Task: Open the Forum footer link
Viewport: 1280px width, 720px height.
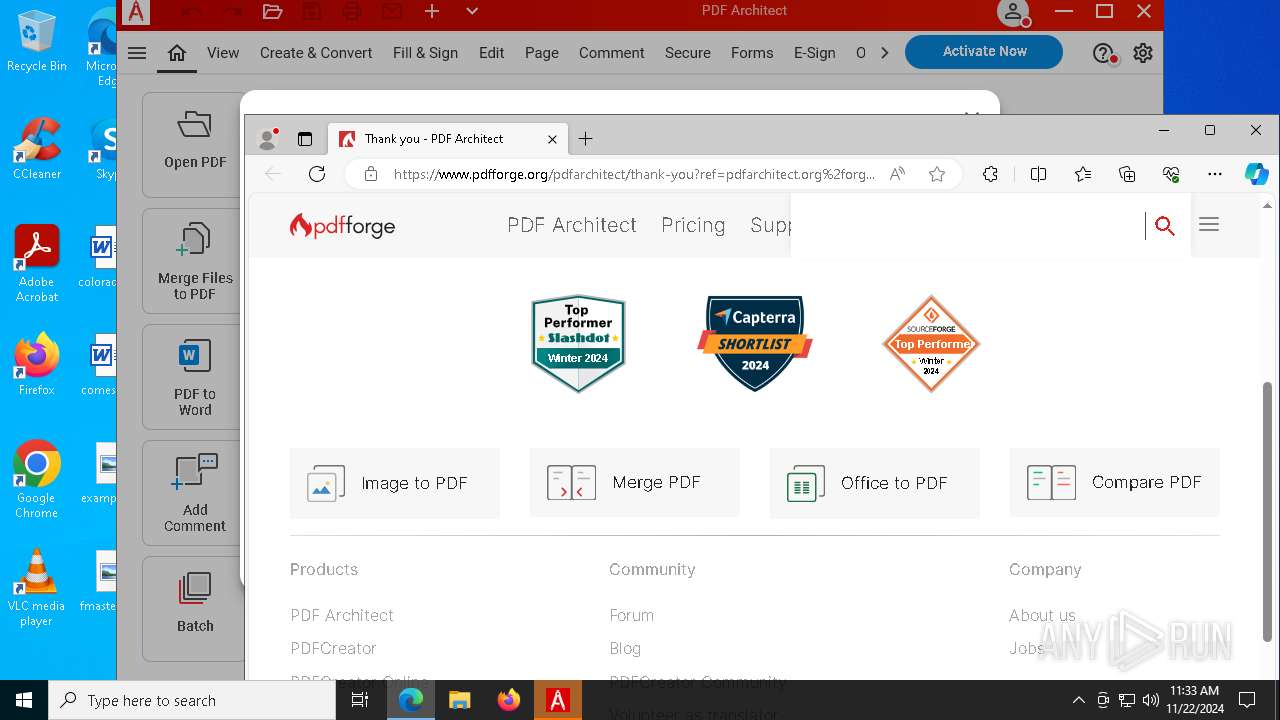Action: (631, 615)
